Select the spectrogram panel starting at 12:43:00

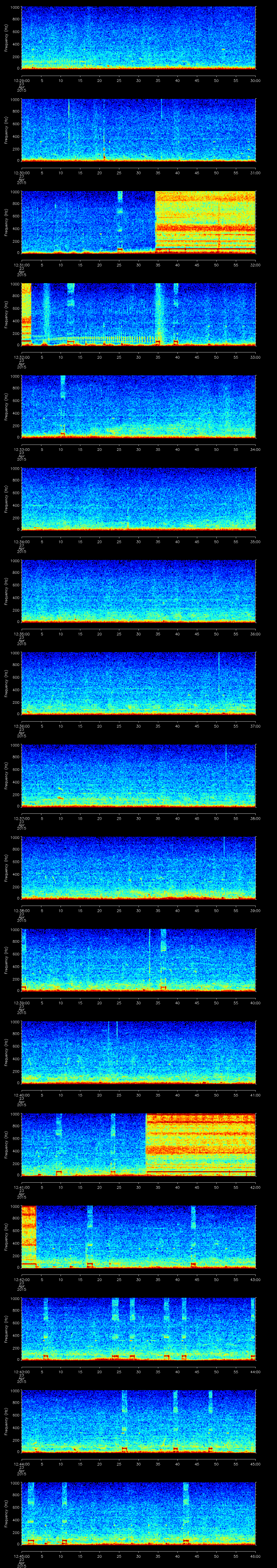click(x=138, y=1329)
